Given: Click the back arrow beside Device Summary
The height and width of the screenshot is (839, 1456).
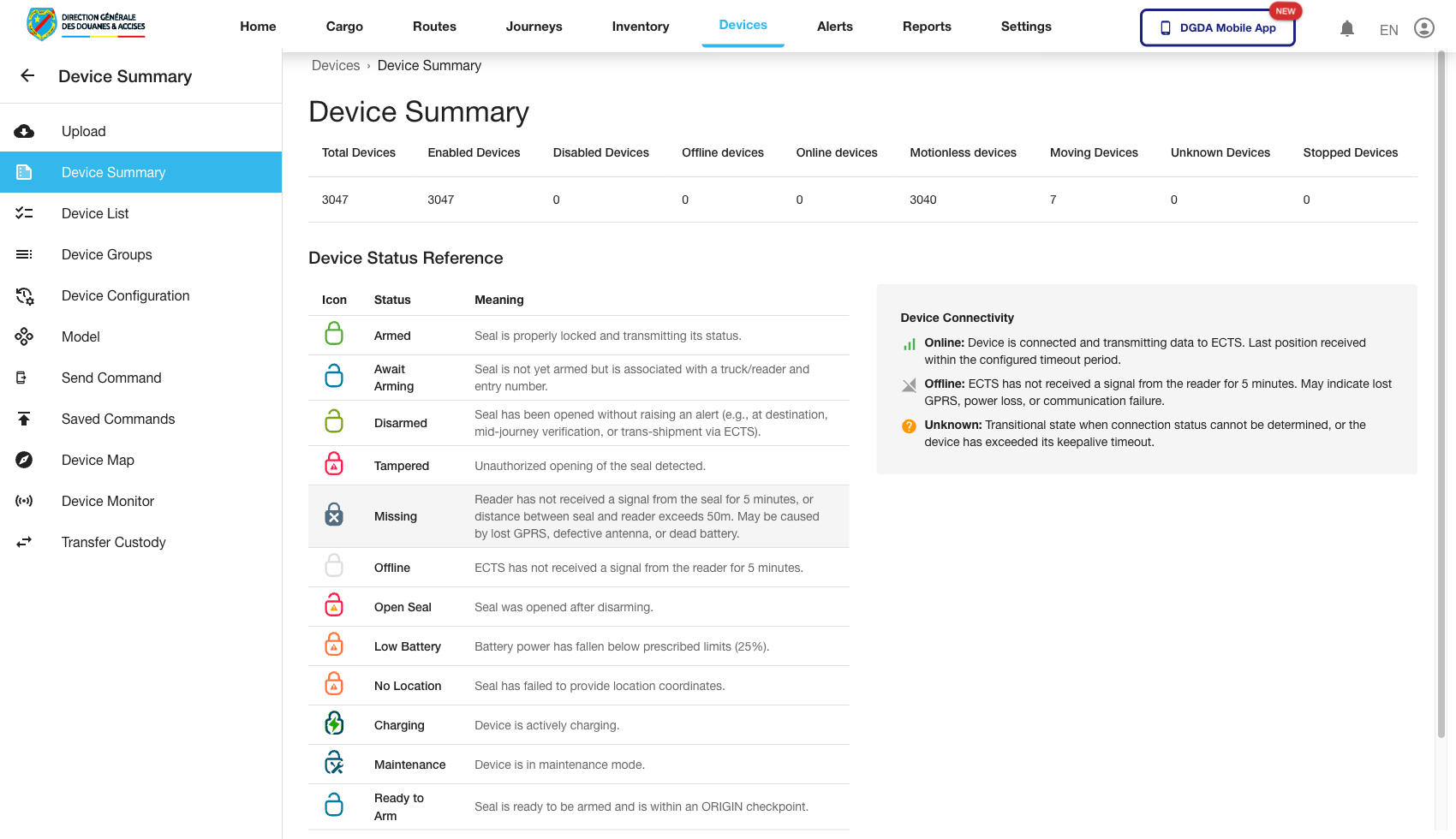Looking at the screenshot, I should pos(27,75).
